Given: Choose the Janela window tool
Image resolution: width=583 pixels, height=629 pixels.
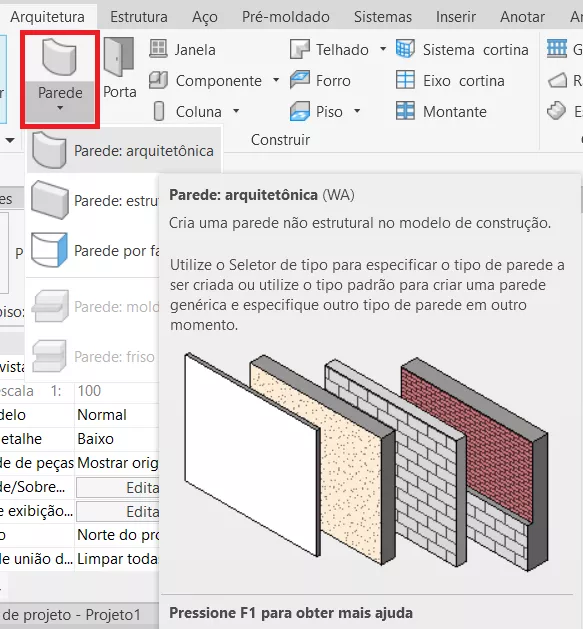Looking at the screenshot, I should click(x=183, y=50).
